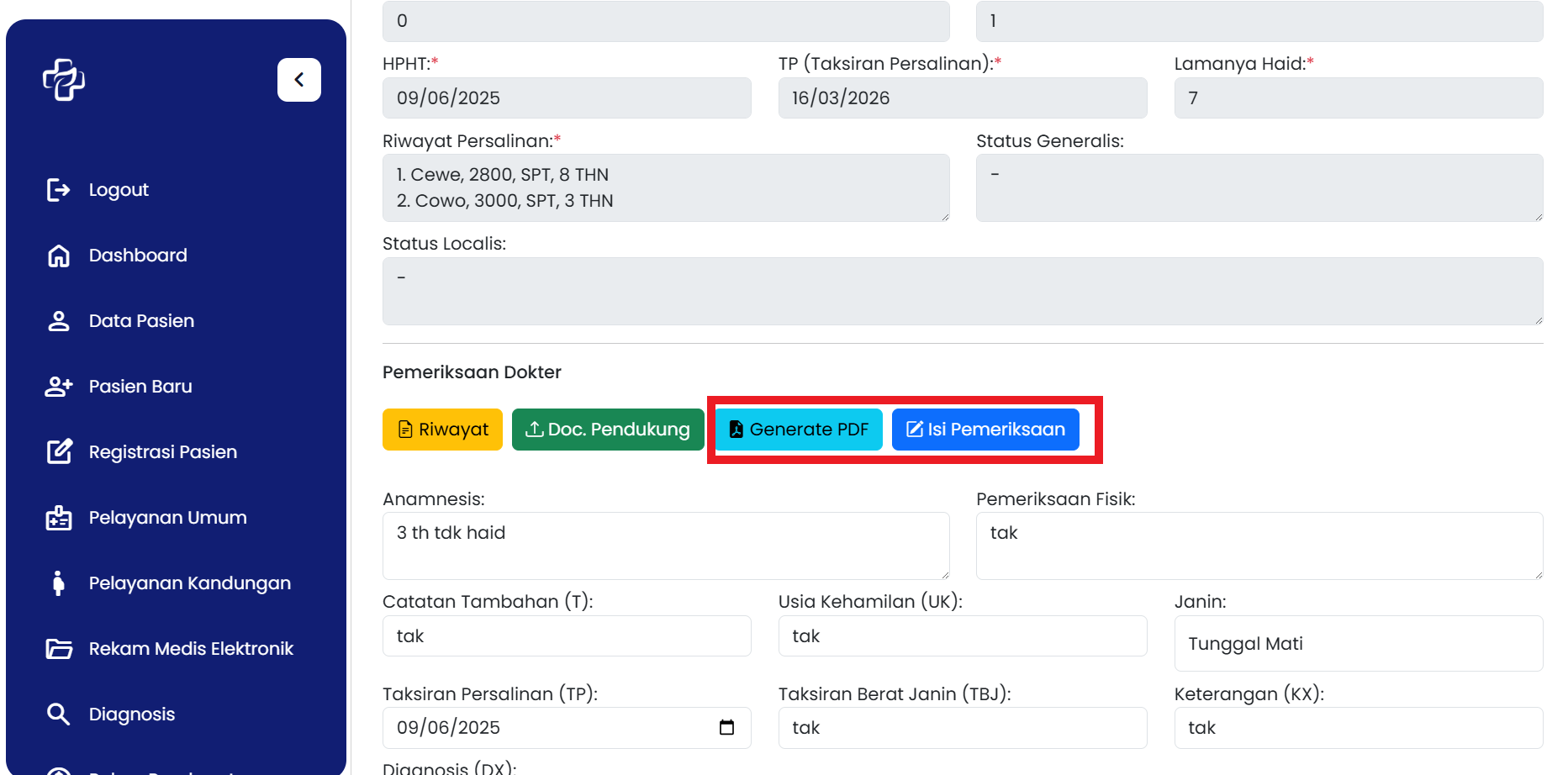Open the calendar picker for Taksiran Persalinan
Screen dimensions: 1568x775
point(726,728)
